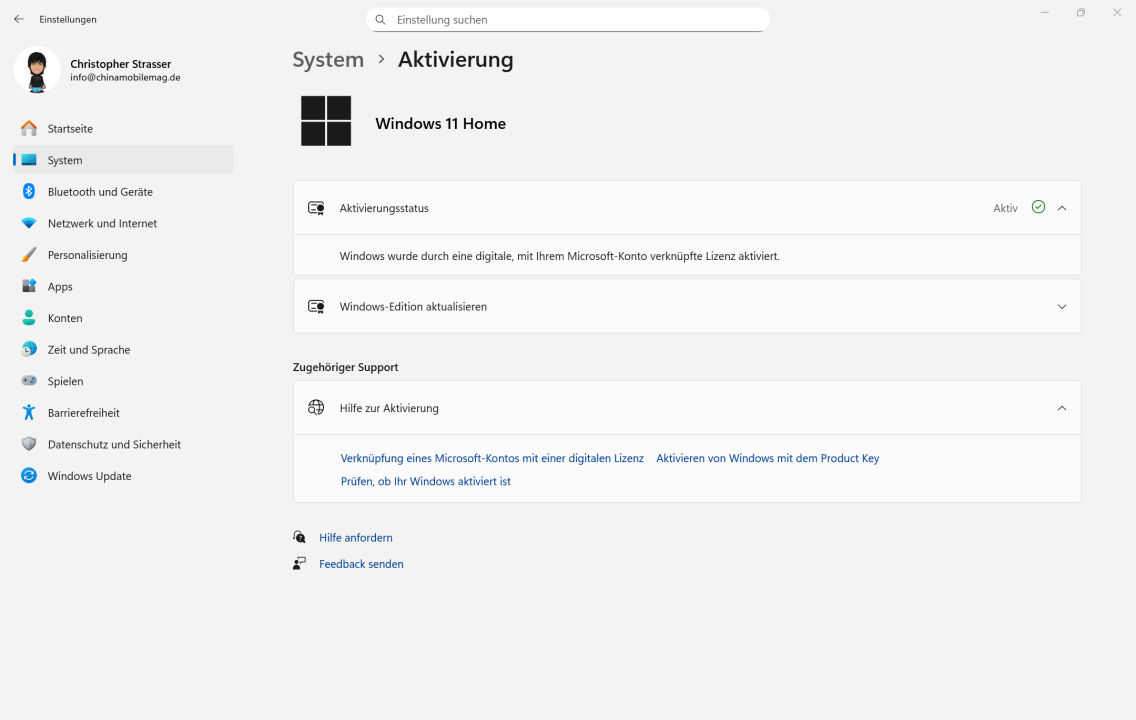Click the search magnifier icon
This screenshot has height=720, width=1136.
point(380,20)
